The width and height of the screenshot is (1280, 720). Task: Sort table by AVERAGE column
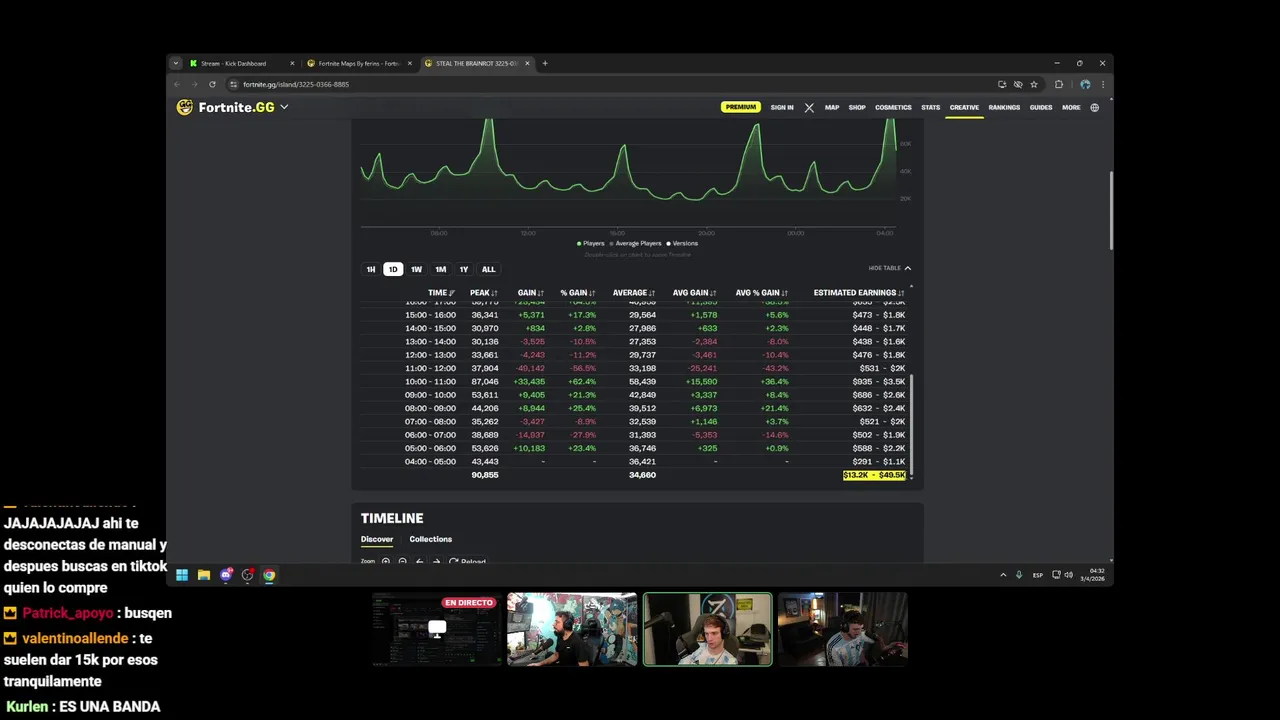[634, 293]
